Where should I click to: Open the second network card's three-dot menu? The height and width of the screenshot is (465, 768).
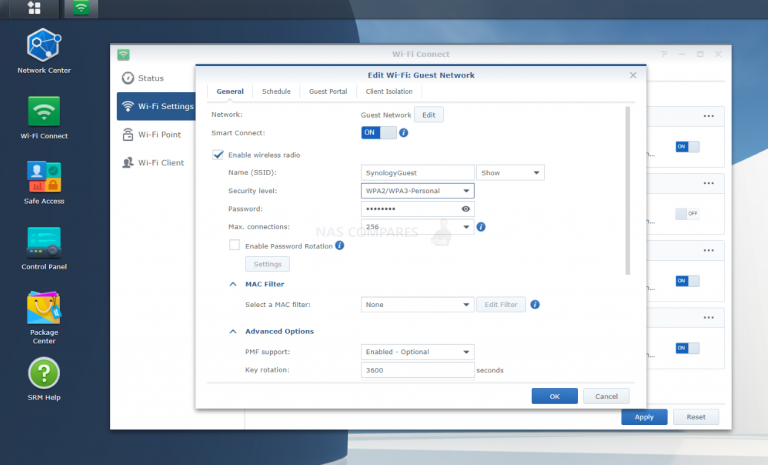[x=708, y=183]
